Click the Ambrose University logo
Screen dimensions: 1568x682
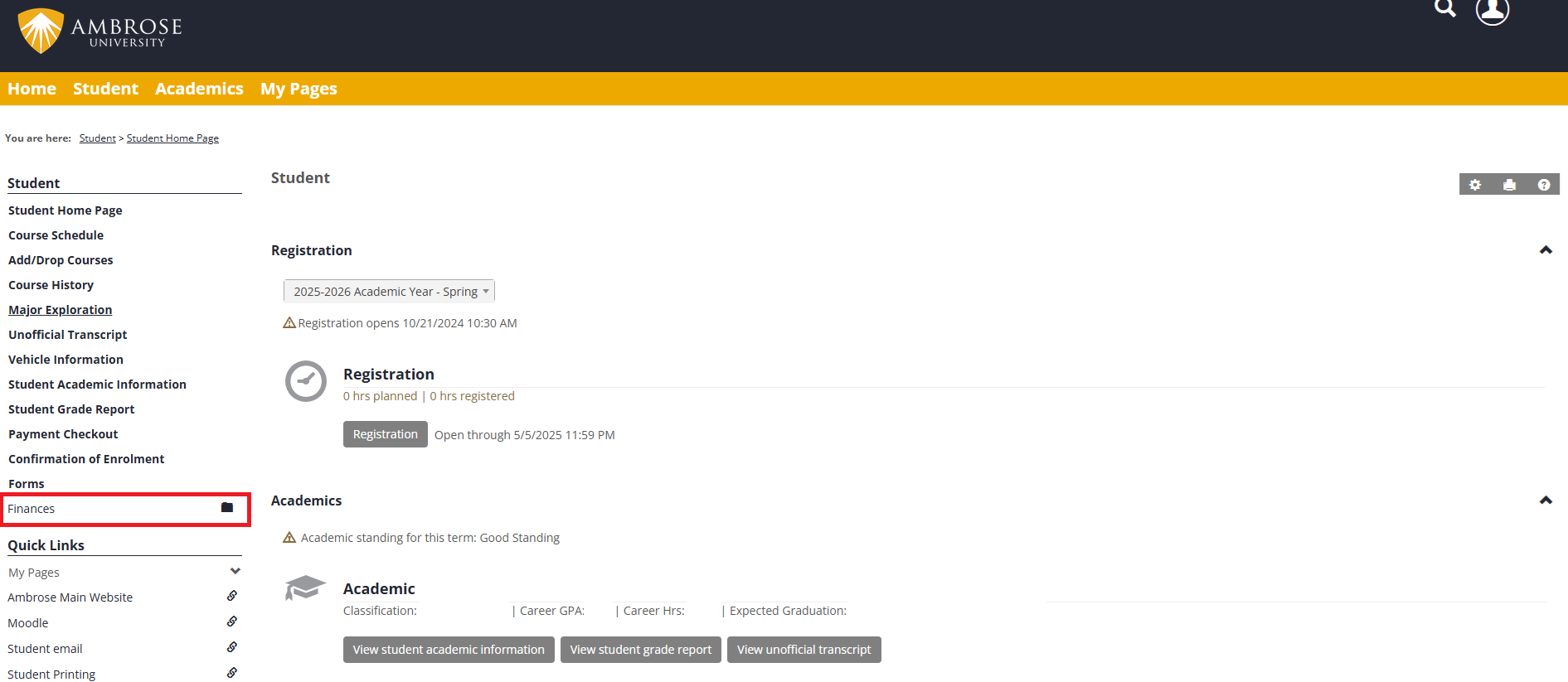pyautogui.click(x=100, y=31)
